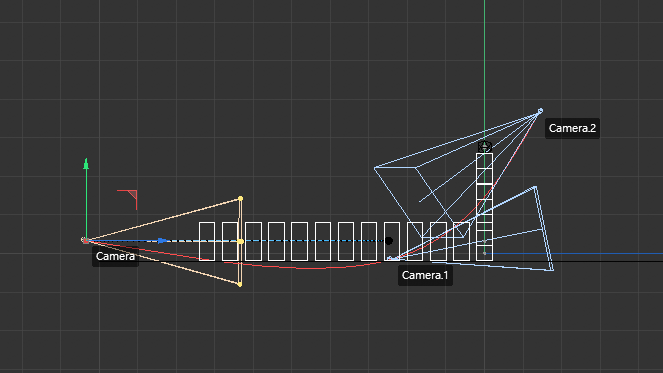Grab the green Y-axis arrow handle
The height and width of the screenshot is (373, 663).
(86, 164)
